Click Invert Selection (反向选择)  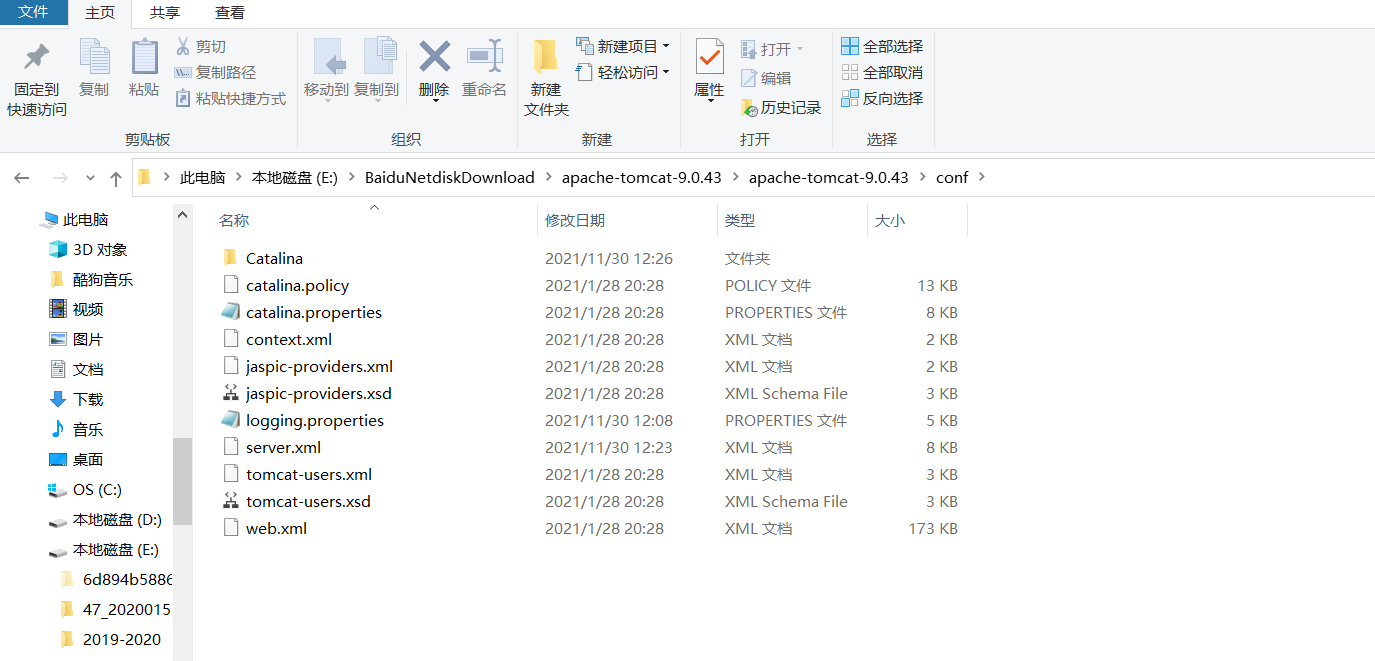pos(882,98)
